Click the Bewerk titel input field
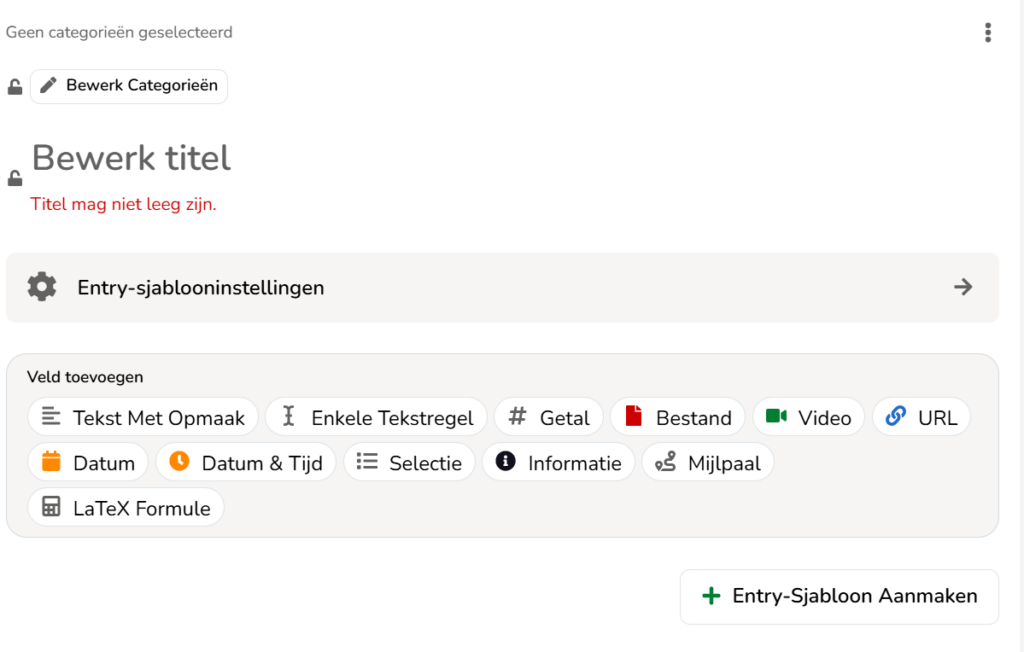The height and width of the screenshot is (652, 1024). [x=131, y=158]
